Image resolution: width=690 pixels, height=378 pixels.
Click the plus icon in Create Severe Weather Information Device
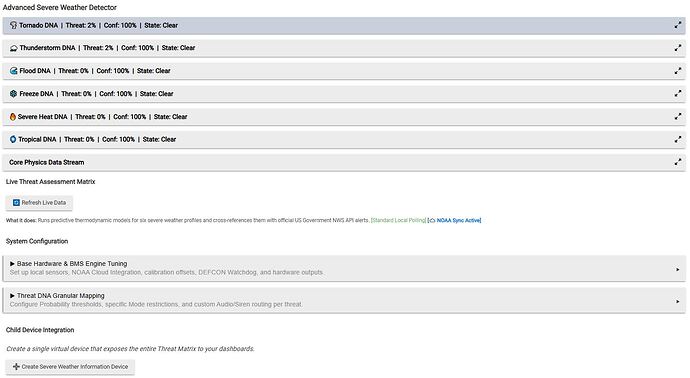point(16,367)
